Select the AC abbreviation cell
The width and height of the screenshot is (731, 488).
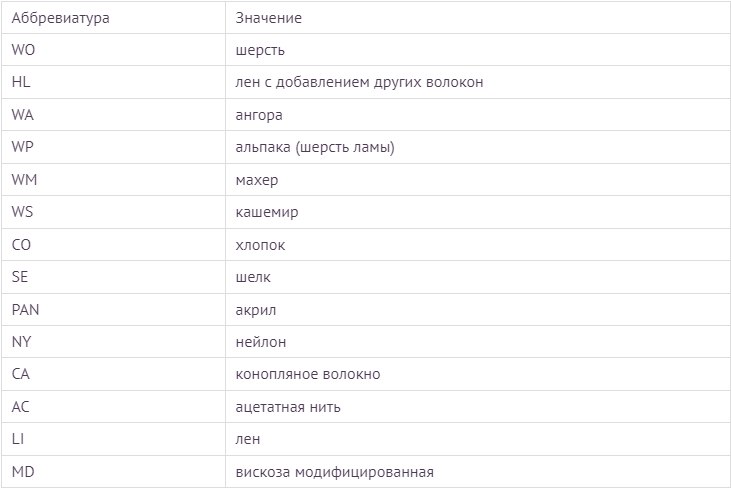pos(113,407)
